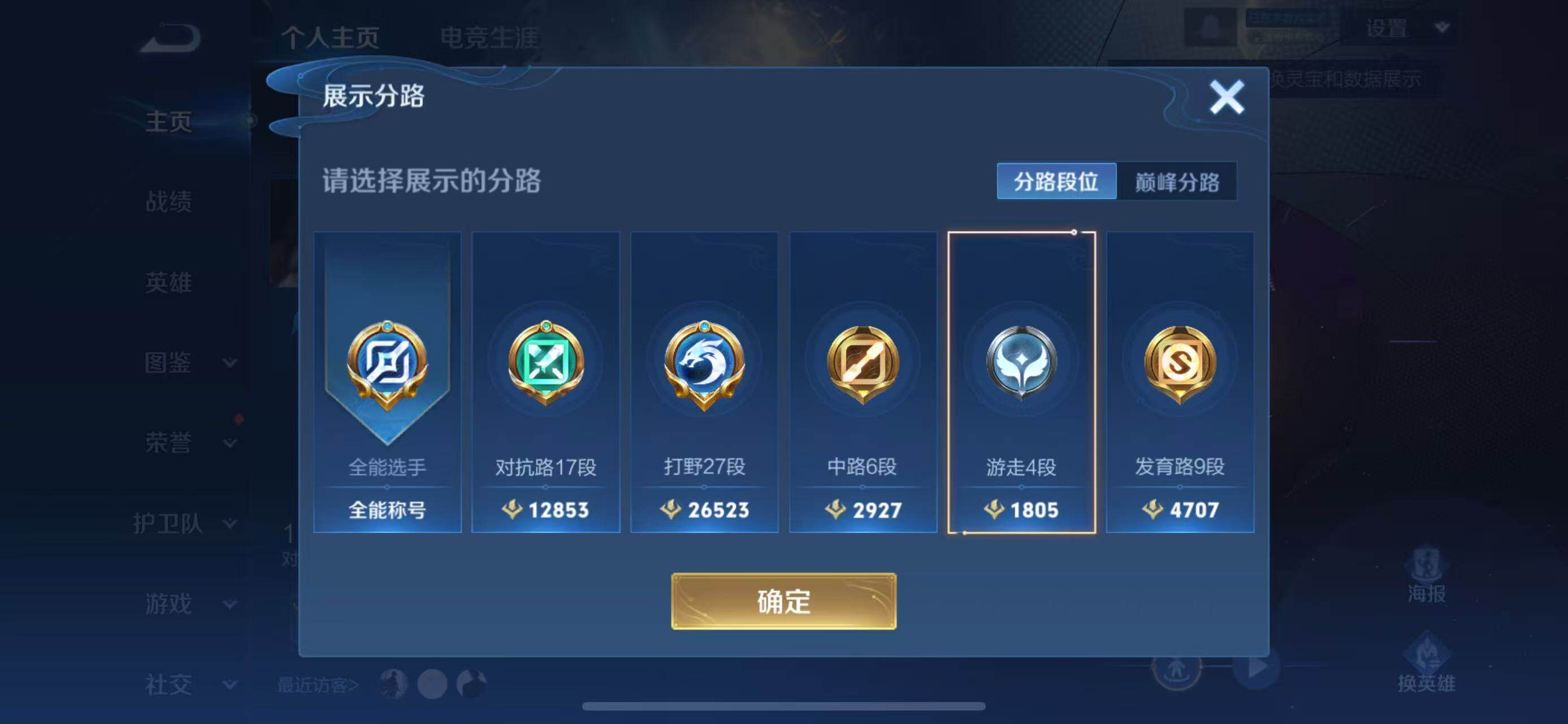Screen dimensions: 1568x724
Task: Open the 电竞生涯 tab
Action: [x=490, y=38]
